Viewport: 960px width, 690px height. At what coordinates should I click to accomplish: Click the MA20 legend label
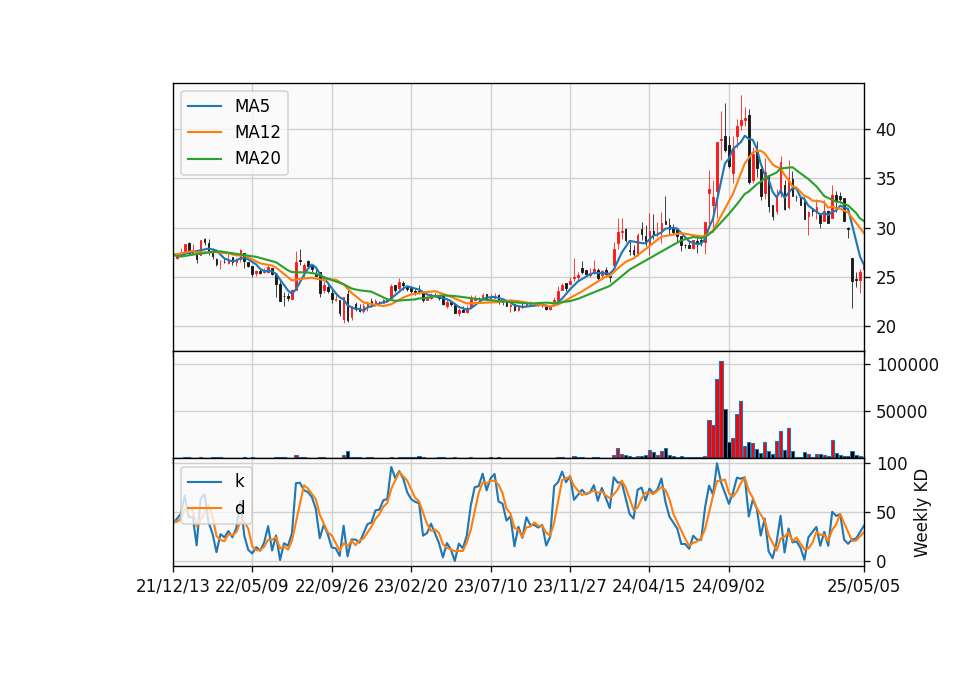pyautogui.click(x=257, y=158)
